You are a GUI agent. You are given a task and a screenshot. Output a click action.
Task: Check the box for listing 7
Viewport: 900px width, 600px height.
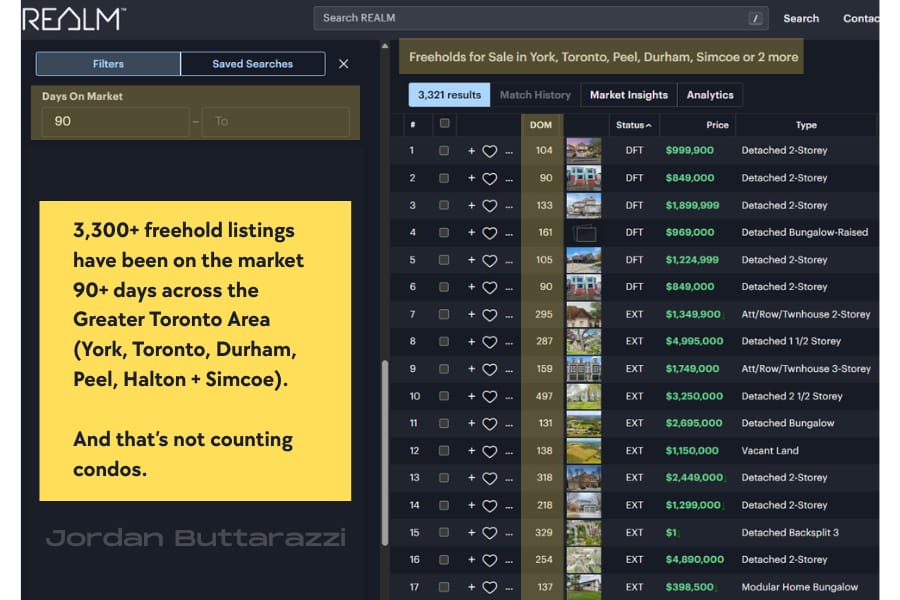click(x=444, y=314)
